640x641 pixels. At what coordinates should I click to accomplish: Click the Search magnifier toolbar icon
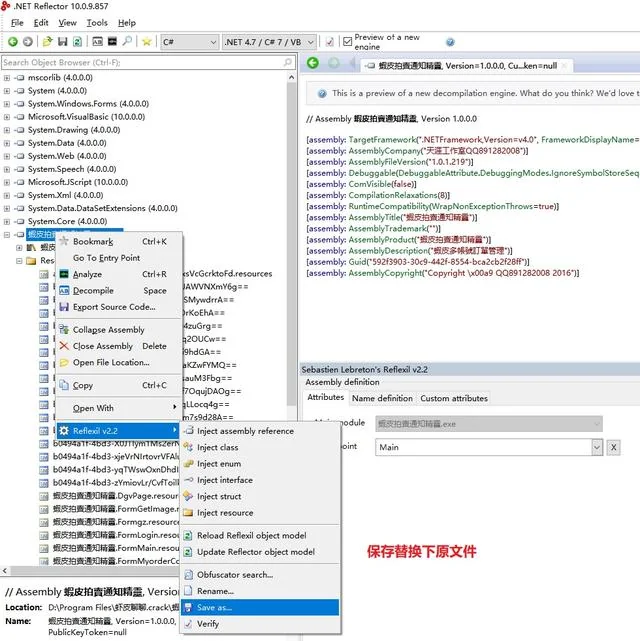click(x=127, y=42)
